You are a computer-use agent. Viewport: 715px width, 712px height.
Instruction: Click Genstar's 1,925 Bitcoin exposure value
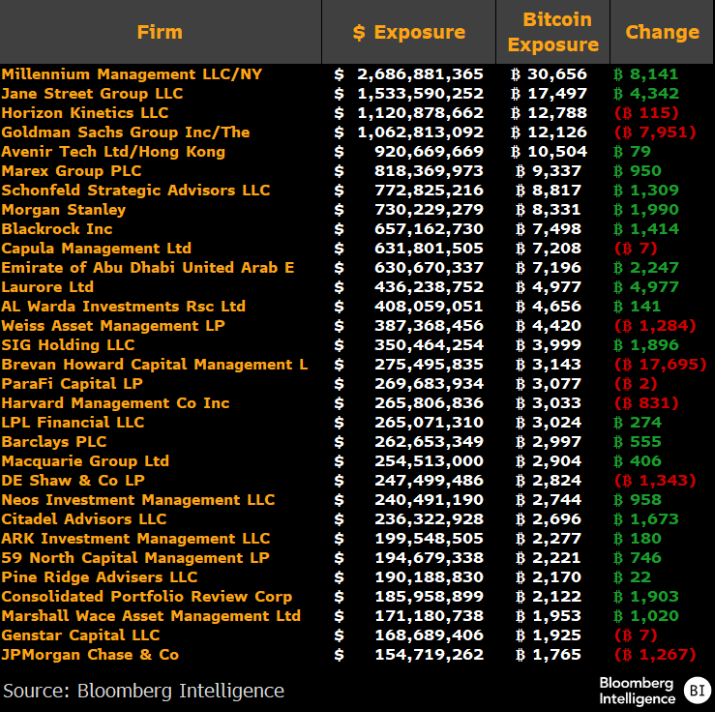point(549,635)
